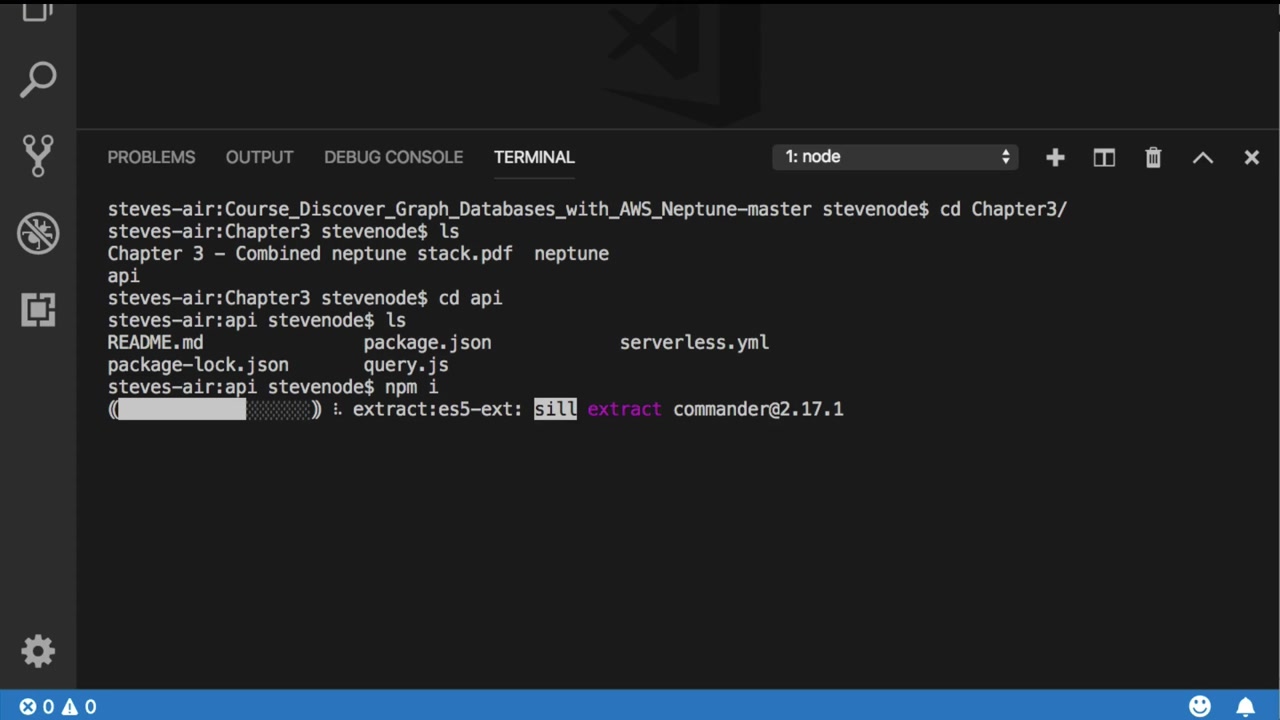Show errors count in status bar
Screen dimensions: 1280x720
point(37,706)
